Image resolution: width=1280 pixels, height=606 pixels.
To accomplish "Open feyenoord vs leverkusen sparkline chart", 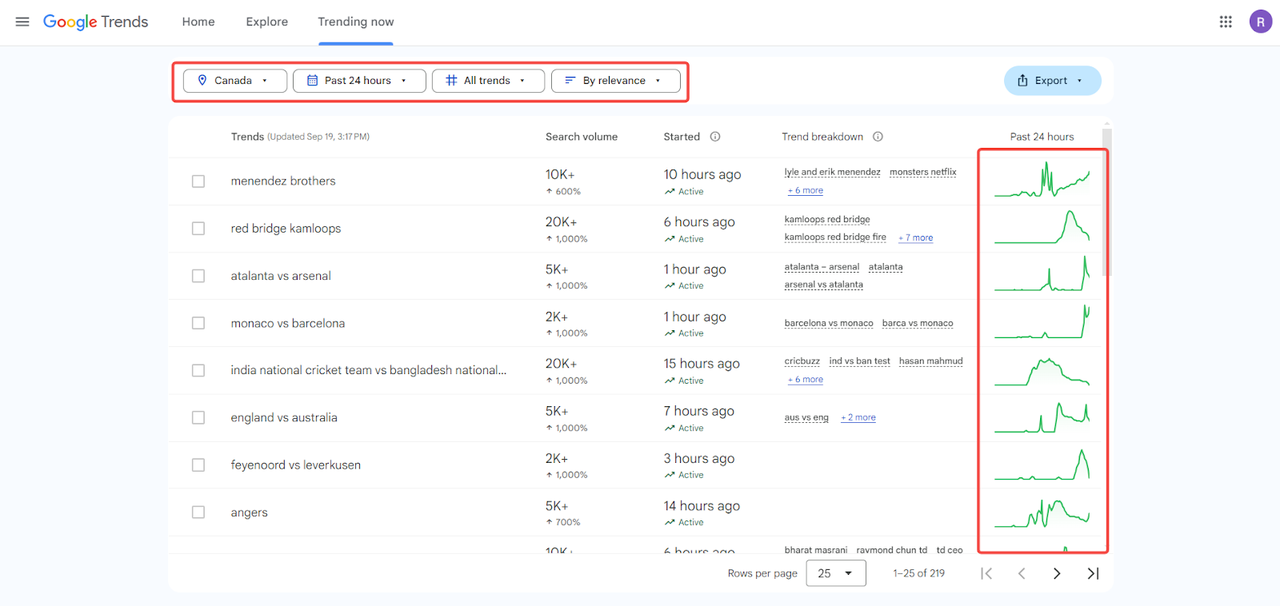I will point(1042,465).
